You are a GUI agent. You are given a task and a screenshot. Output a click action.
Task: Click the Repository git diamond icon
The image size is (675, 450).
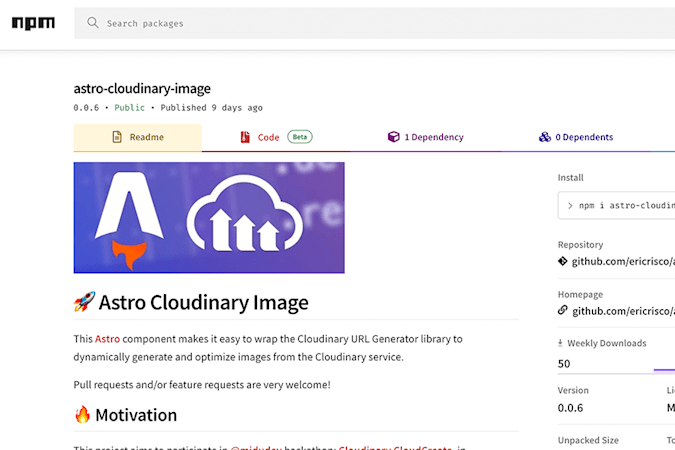coord(563,261)
